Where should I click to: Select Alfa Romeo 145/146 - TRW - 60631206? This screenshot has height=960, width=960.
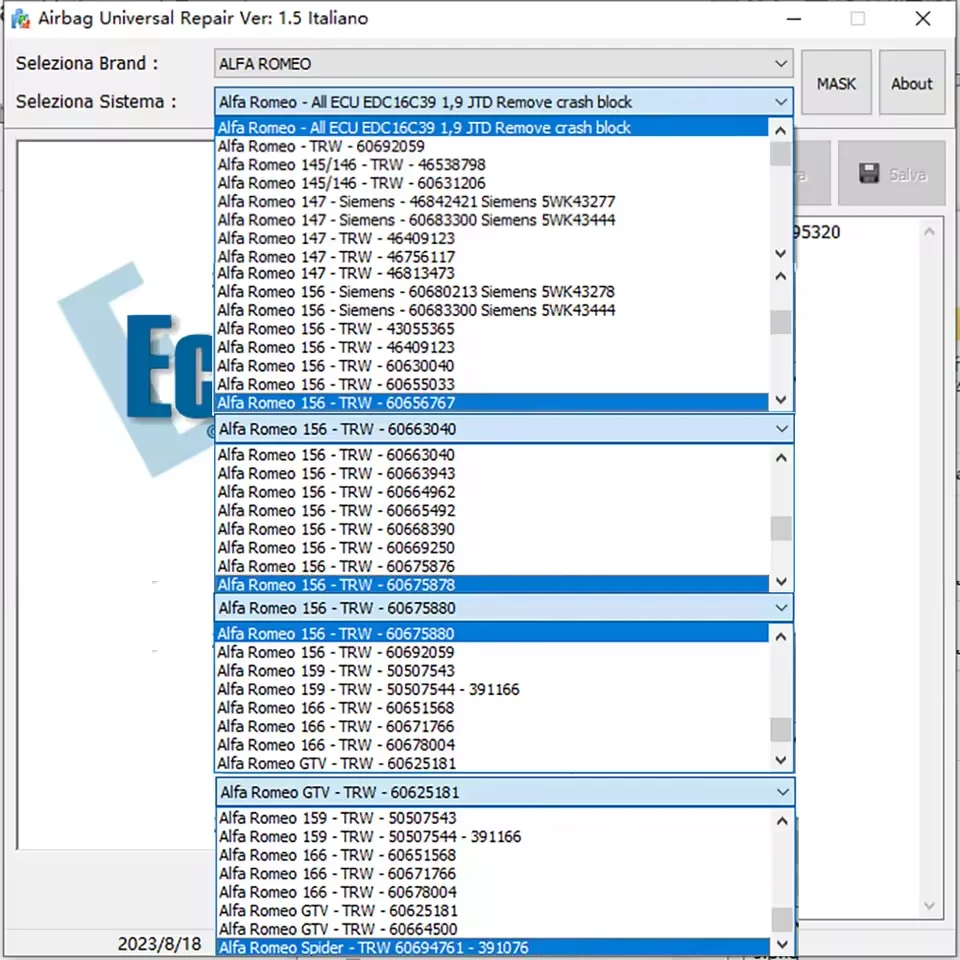click(492, 183)
